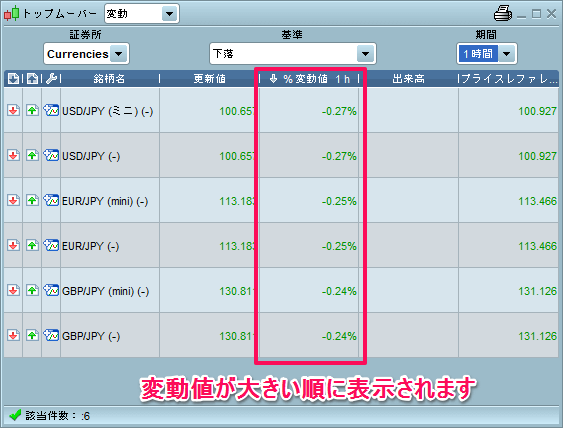Click the wrench column header icon

point(51,78)
